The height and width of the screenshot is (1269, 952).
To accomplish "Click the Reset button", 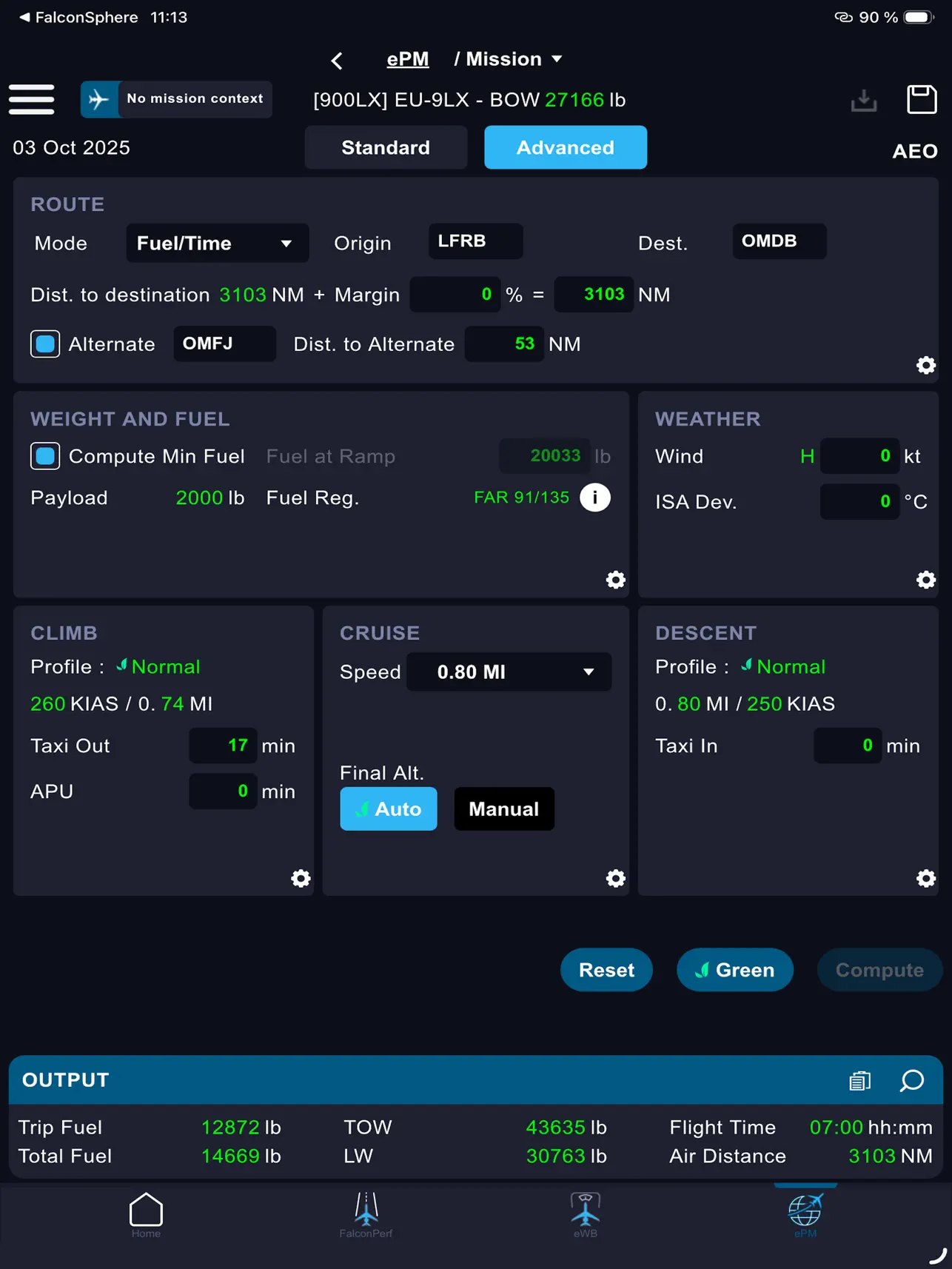I will 606,970.
